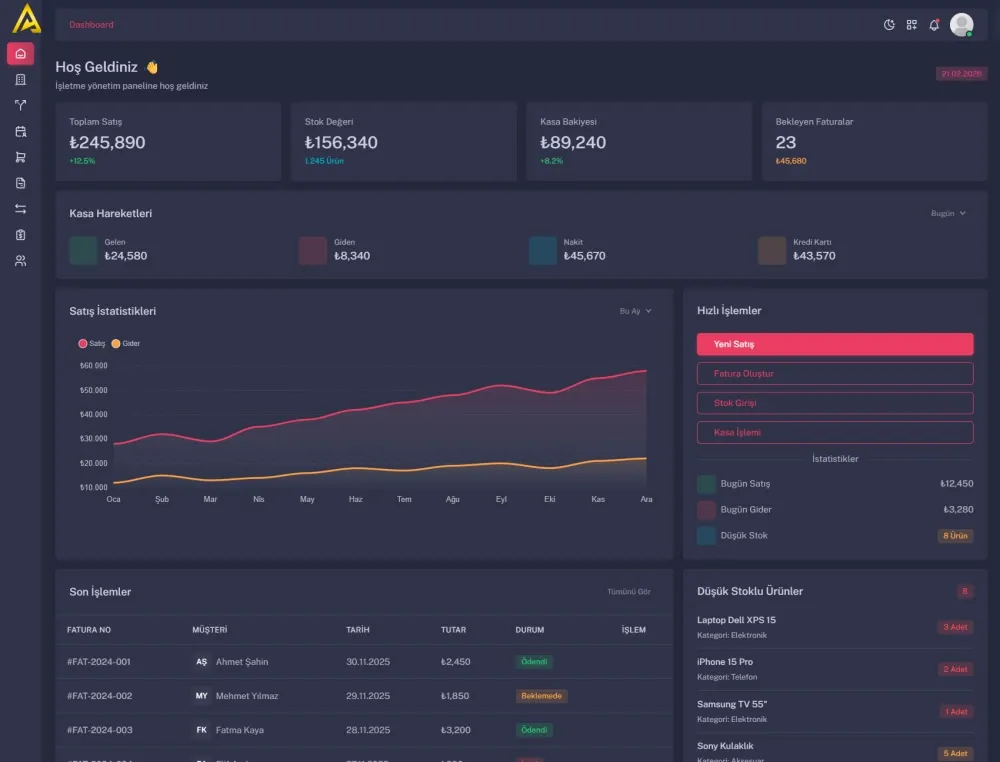Screen dimensions: 1000x762
Task: Click the Dashboard breadcrumb
Action: [x=91, y=25]
